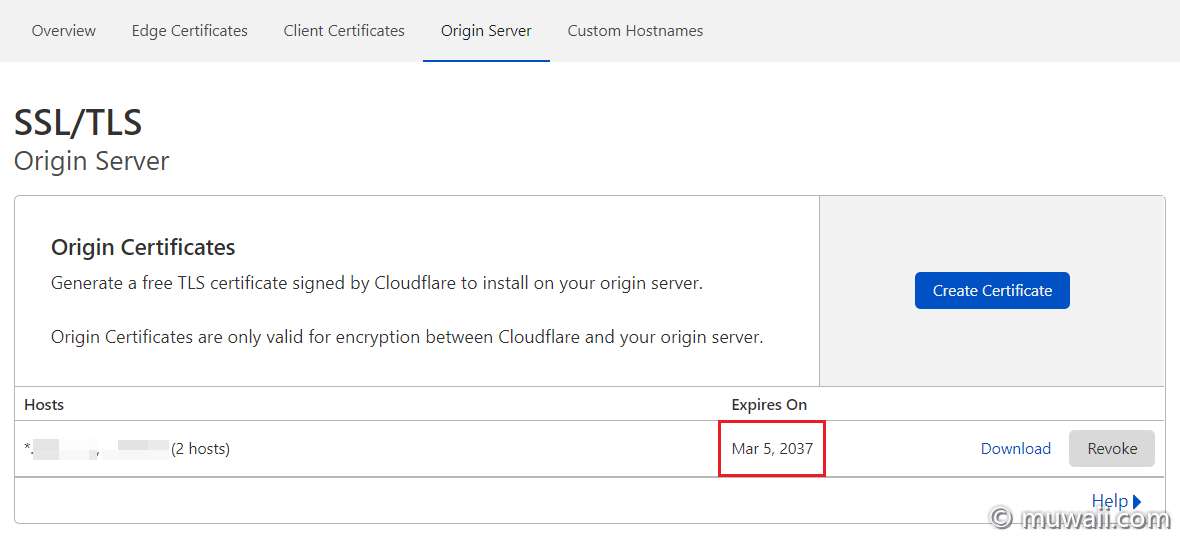Click the Origin Server page subtitle
Screen dimensions: 1180x540
pyautogui.click(x=92, y=161)
